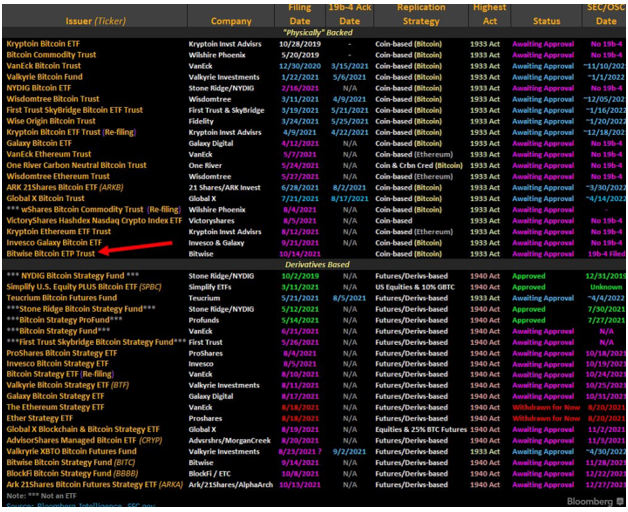Select the 19b-4 Ack Date column header
The height and width of the screenshot is (512, 628).
[x=350, y=14]
